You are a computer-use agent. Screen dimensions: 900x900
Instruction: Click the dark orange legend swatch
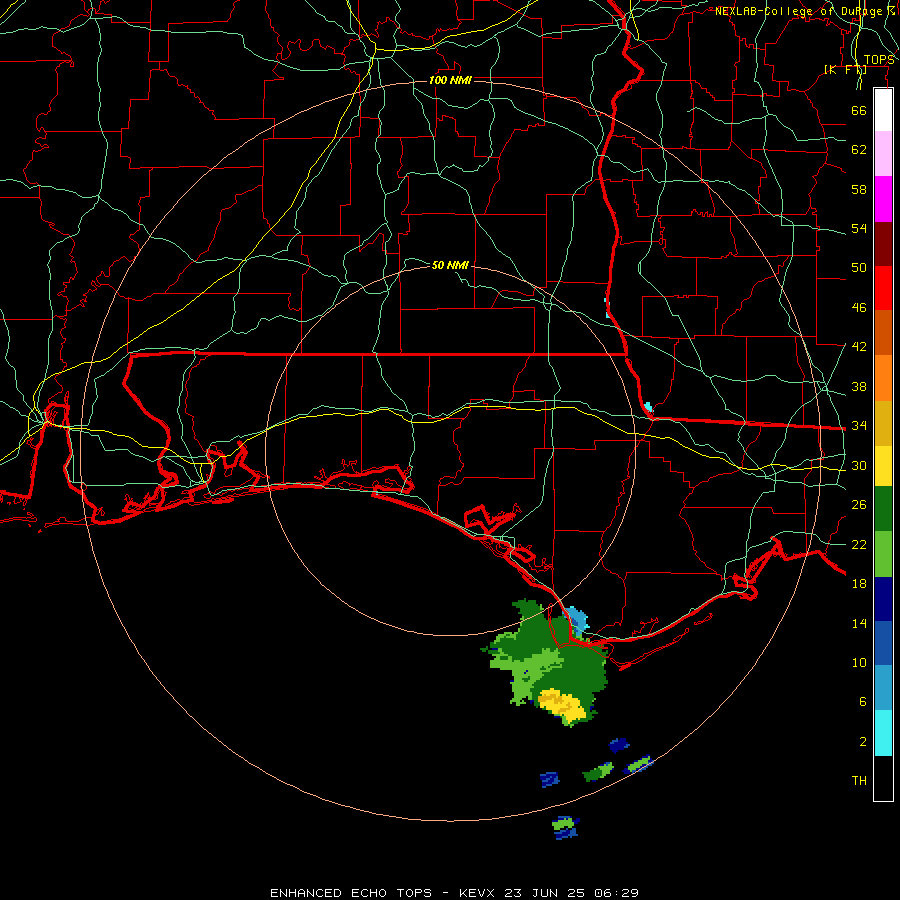point(883,333)
